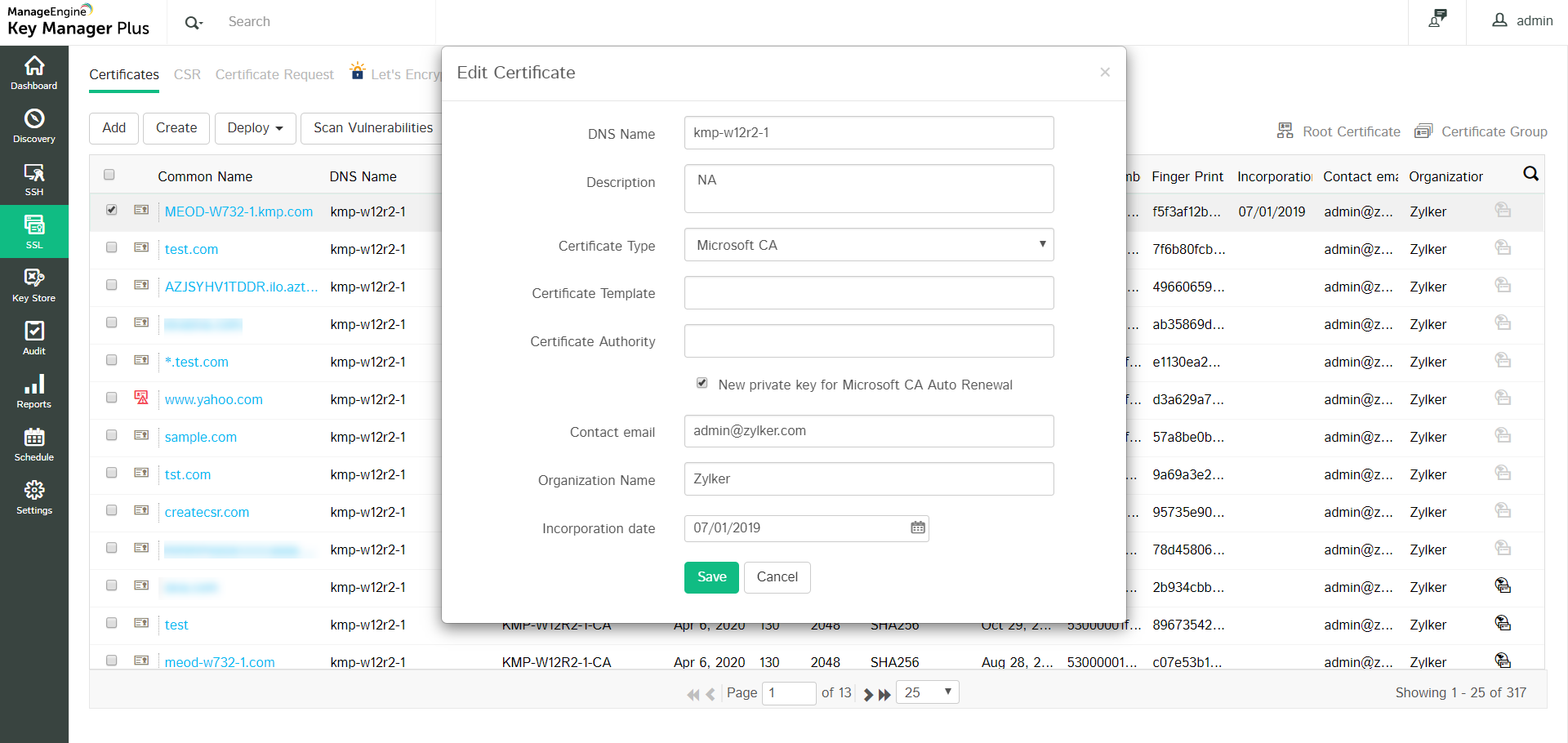This screenshot has width=1568, height=743.
Task: Switch to the CSR tab
Action: point(187,74)
